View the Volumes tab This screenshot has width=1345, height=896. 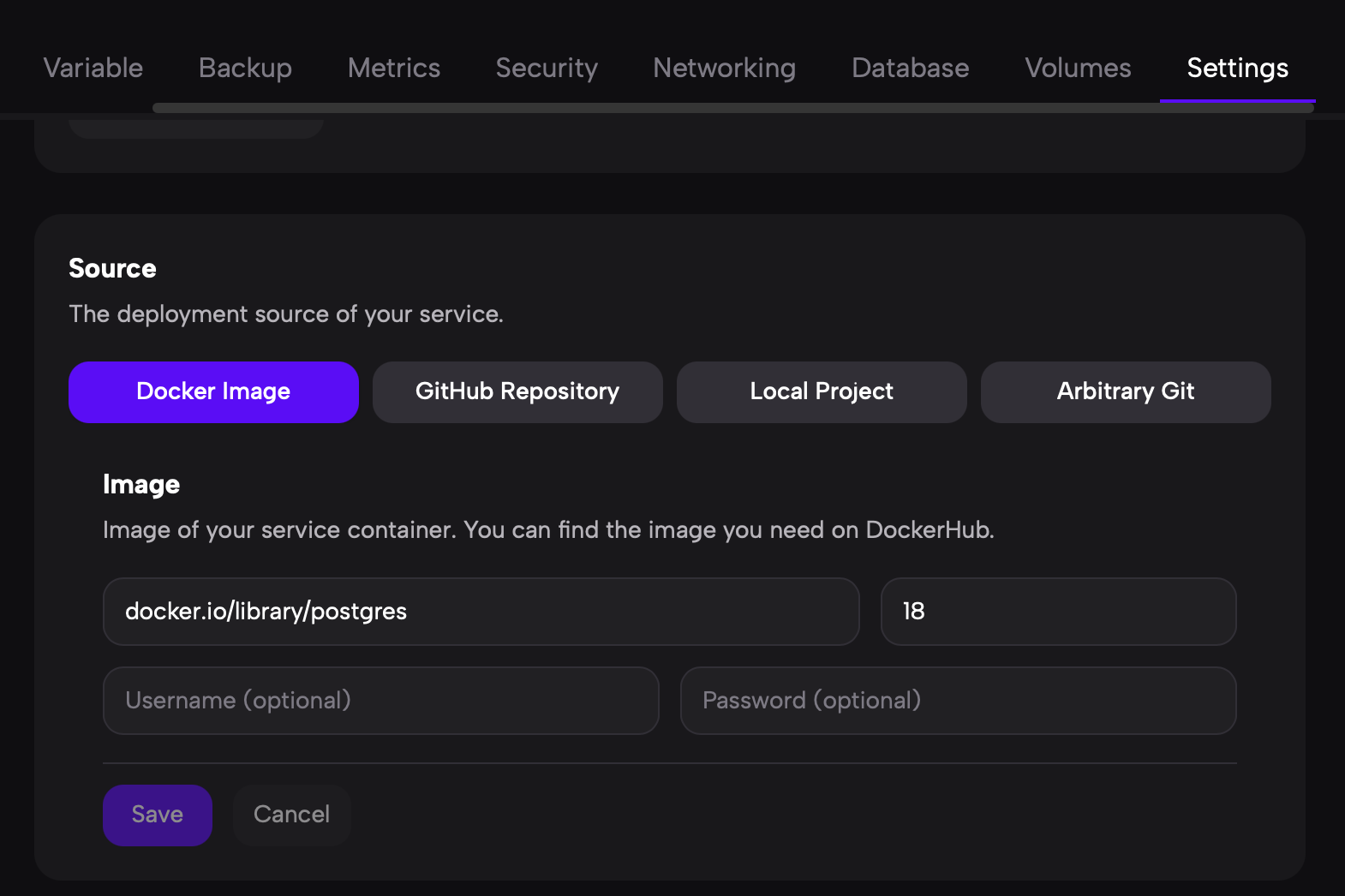pos(1078,68)
